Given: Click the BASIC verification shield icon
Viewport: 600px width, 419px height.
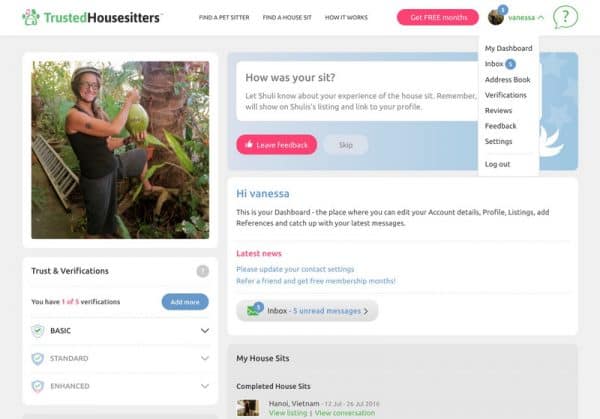Looking at the screenshot, I should 38,331.
